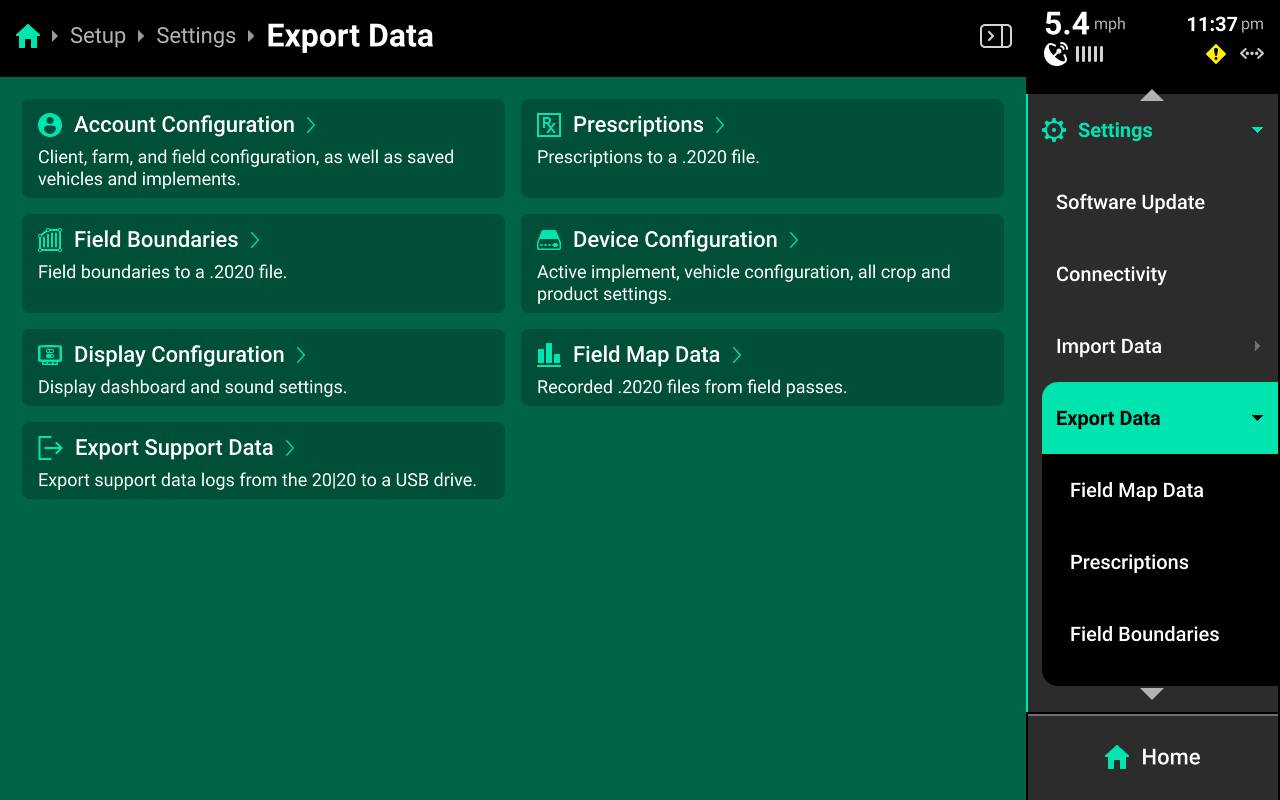Go to Setup in breadcrumb

[x=98, y=36]
